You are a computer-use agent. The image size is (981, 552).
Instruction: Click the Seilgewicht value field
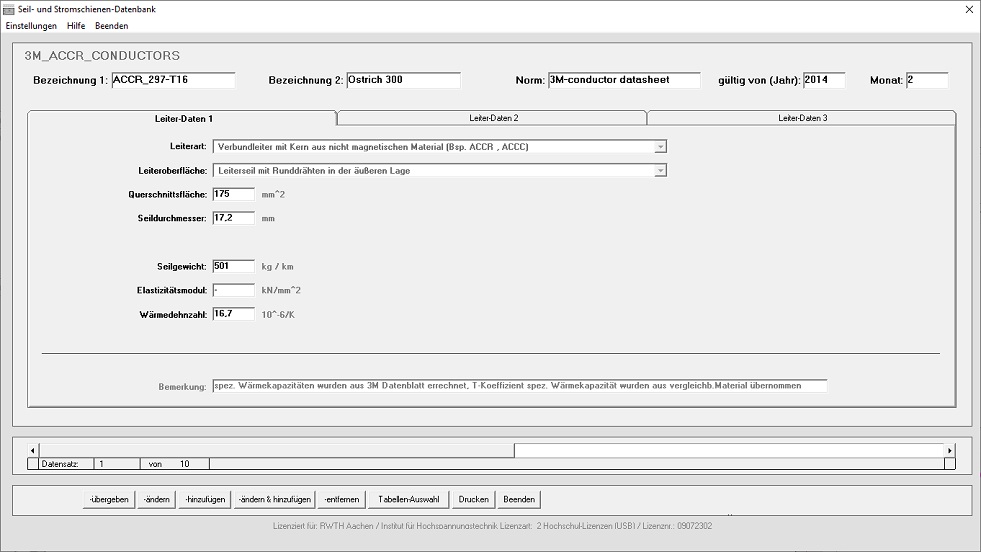click(233, 267)
